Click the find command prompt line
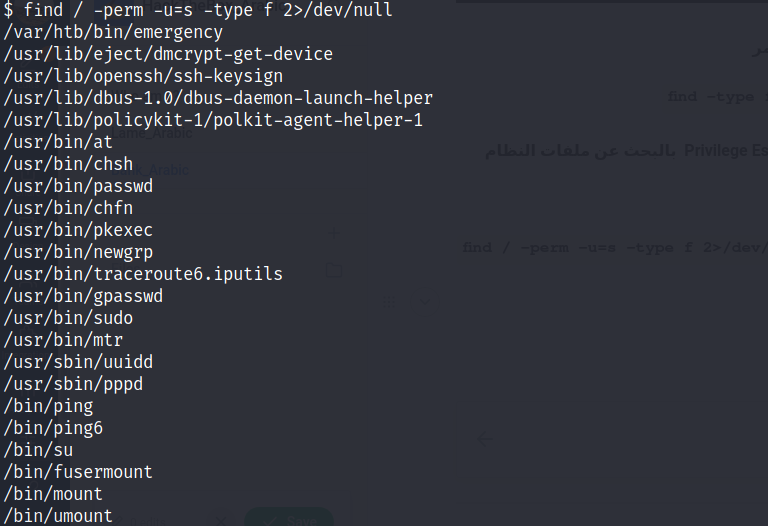This screenshot has width=768, height=526. tap(198, 10)
